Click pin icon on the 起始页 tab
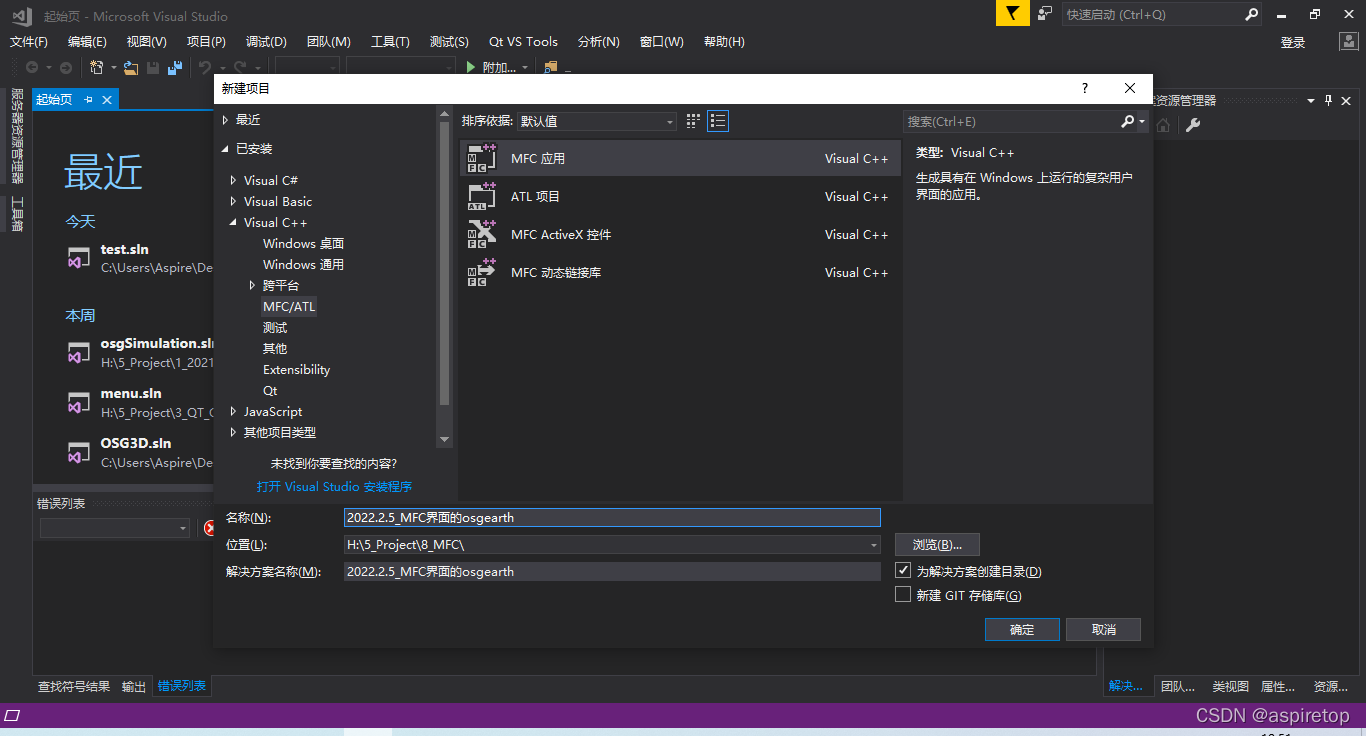The width and height of the screenshot is (1366, 736). [88, 100]
